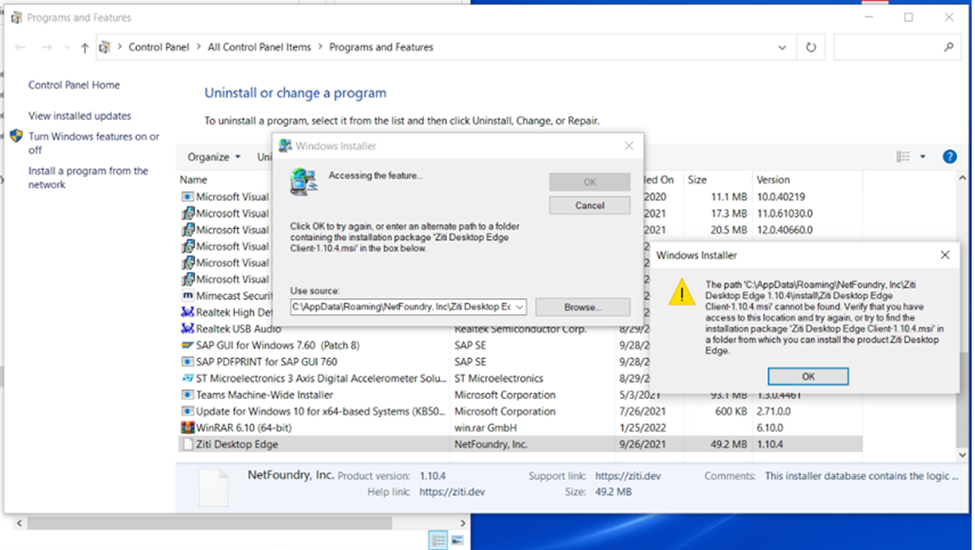Image resolution: width=975 pixels, height=550 pixels.
Task: Open Install a program from the network
Action: pos(88,178)
